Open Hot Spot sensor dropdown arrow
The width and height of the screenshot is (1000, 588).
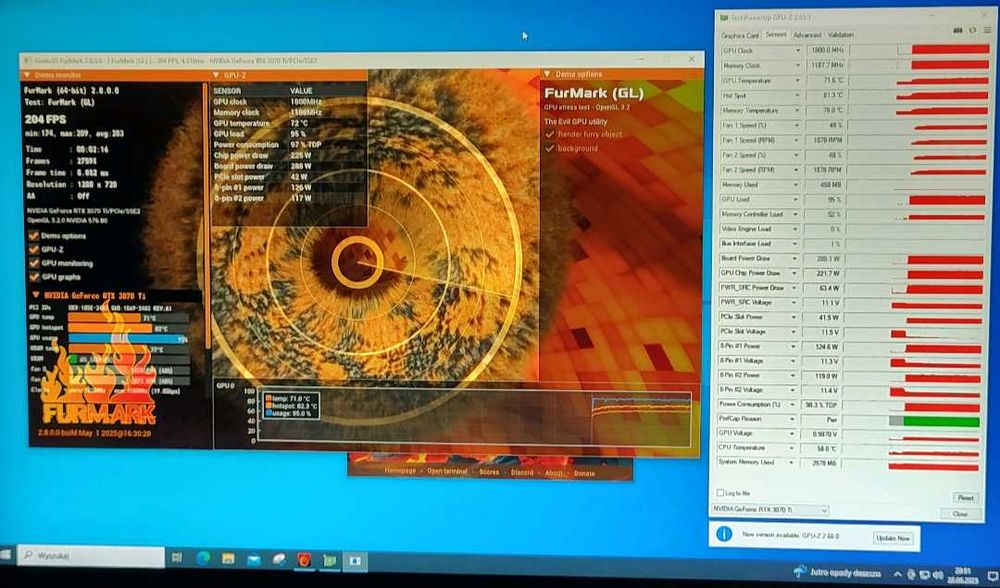coord(797,95)
